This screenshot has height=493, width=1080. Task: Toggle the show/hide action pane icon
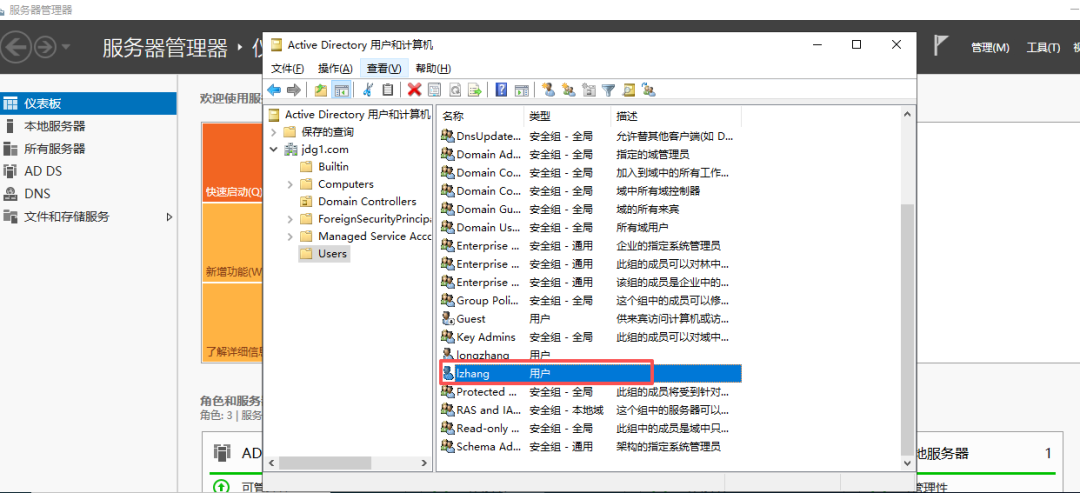click(x=521, y=90)
